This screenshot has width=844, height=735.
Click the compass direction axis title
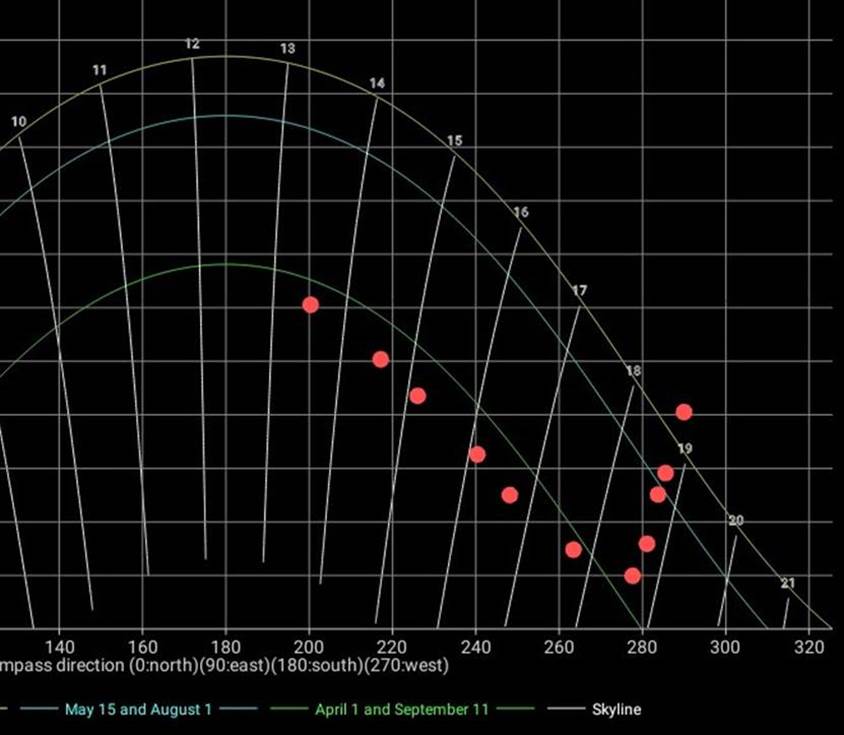225,665
